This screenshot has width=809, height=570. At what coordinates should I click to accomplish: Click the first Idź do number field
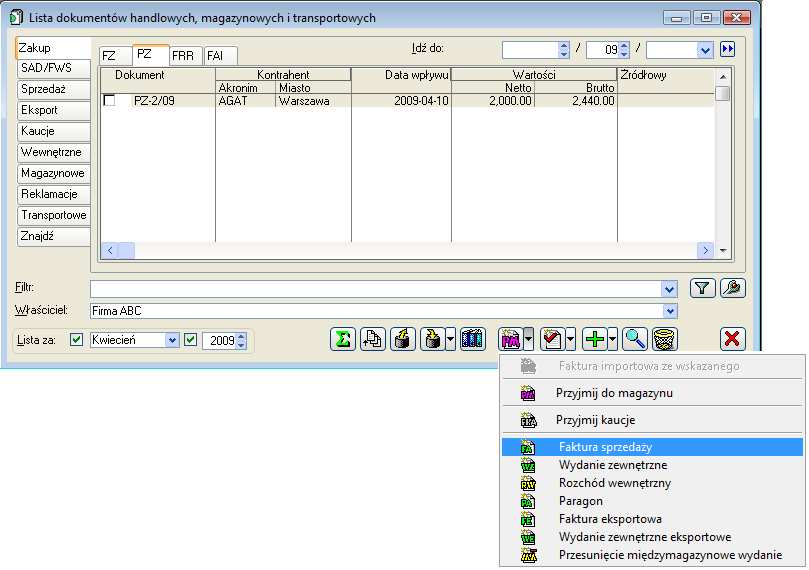pyautogui.click(x=530, y=50)
